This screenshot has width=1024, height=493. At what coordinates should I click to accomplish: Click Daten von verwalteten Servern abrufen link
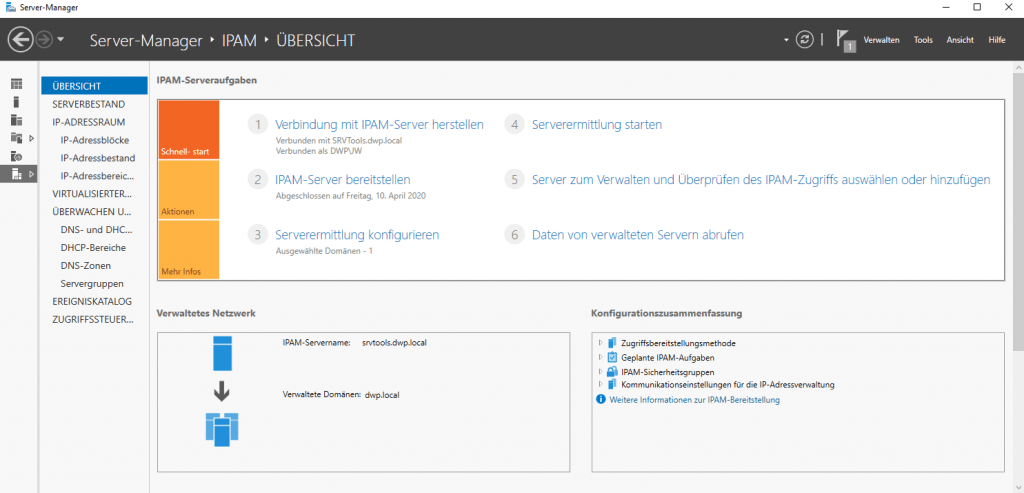coord(638,234)
